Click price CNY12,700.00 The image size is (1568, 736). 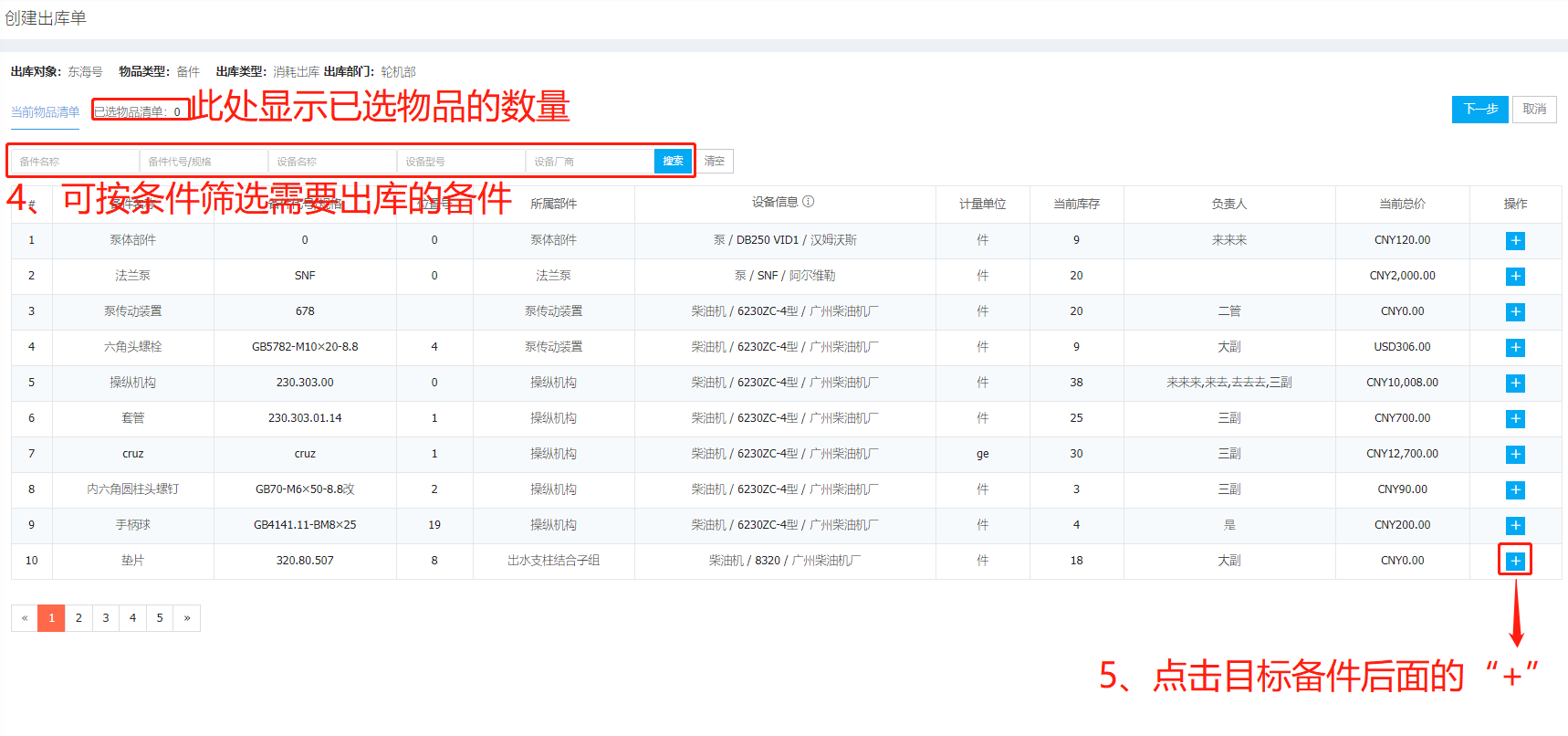1402,454
